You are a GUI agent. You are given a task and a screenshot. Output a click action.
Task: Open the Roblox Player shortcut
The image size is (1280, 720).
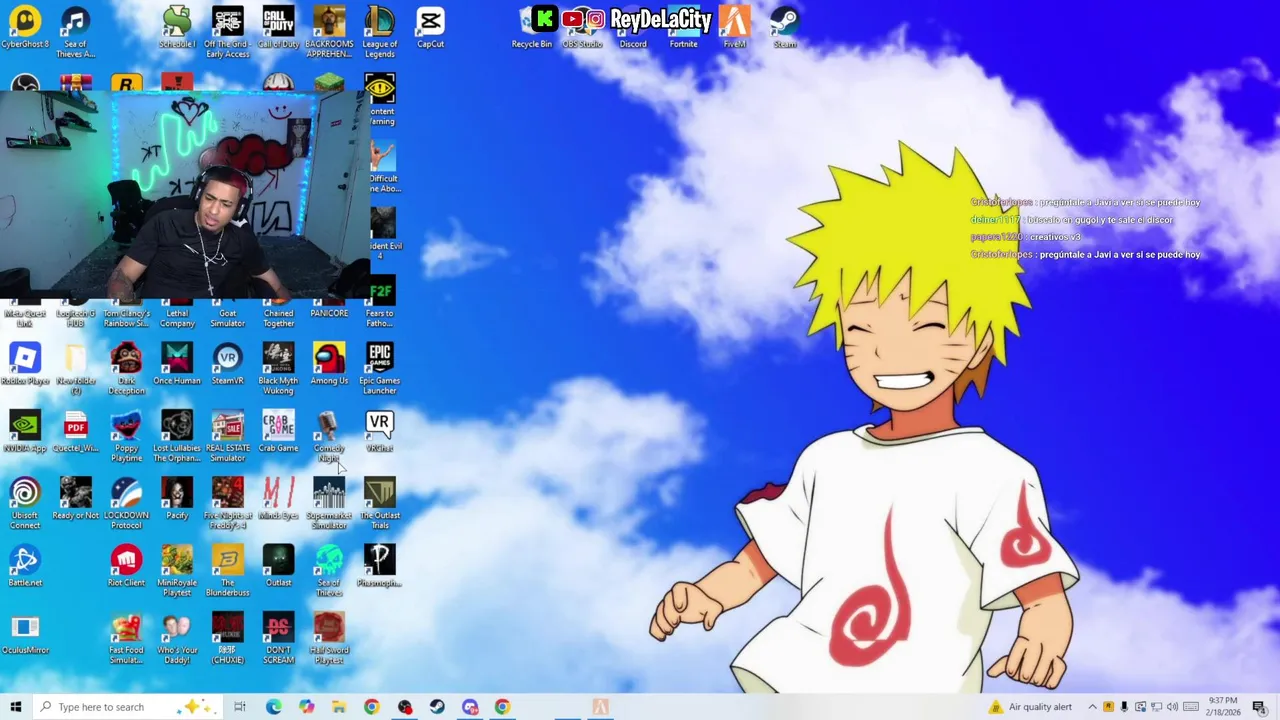click(25, 364)
